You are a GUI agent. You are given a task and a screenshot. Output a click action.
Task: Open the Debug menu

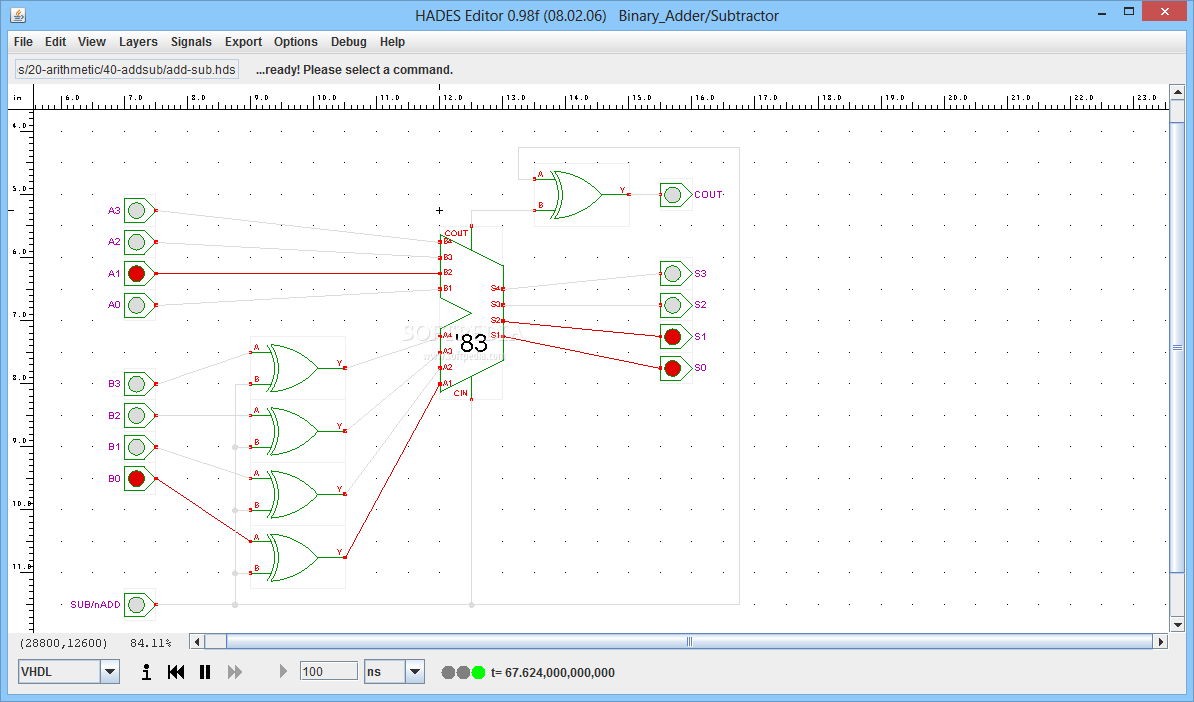(x=349, y=42)
